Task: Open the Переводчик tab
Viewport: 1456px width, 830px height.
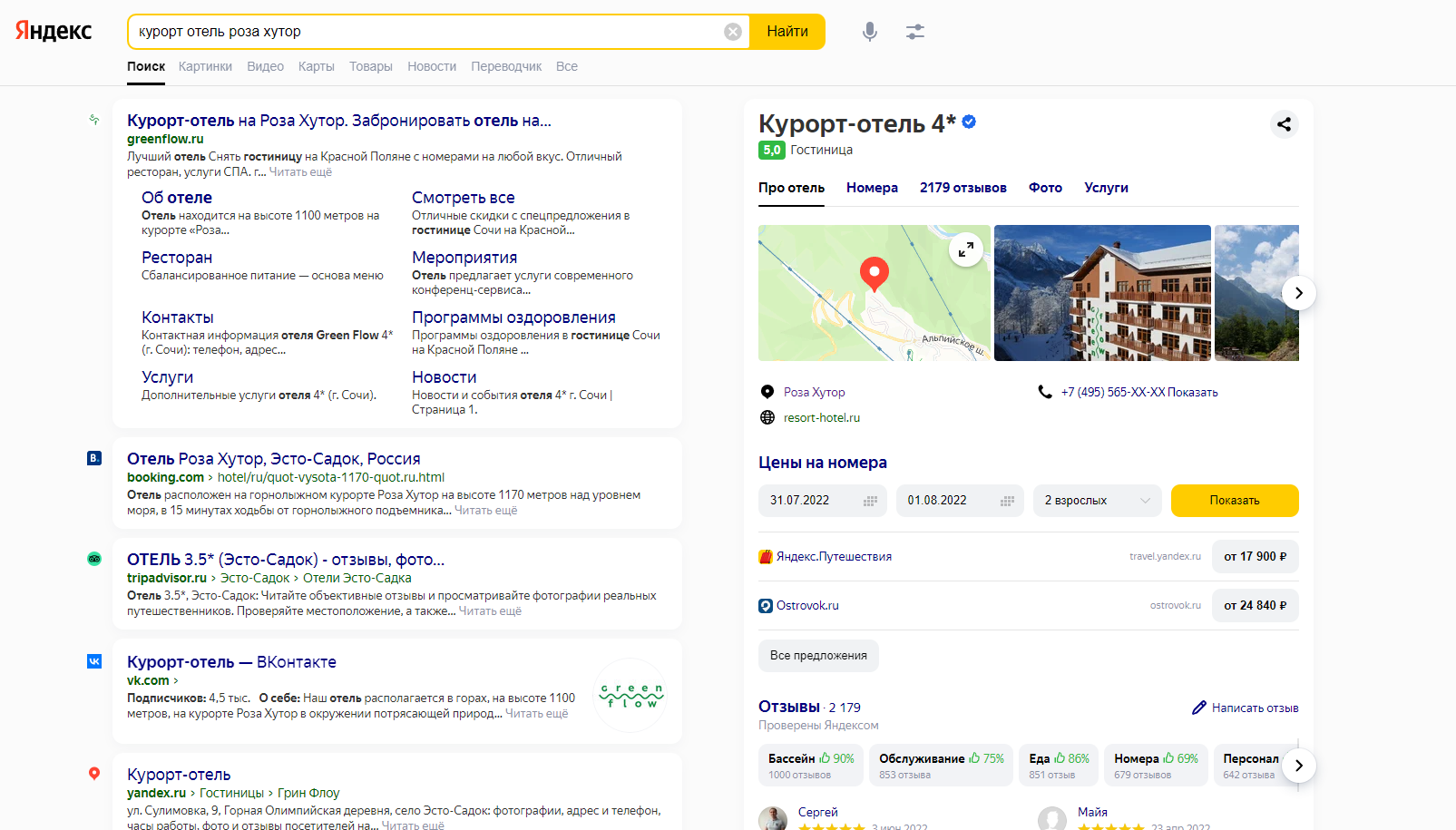Action: pyautogui.click(x=506, y=66)
